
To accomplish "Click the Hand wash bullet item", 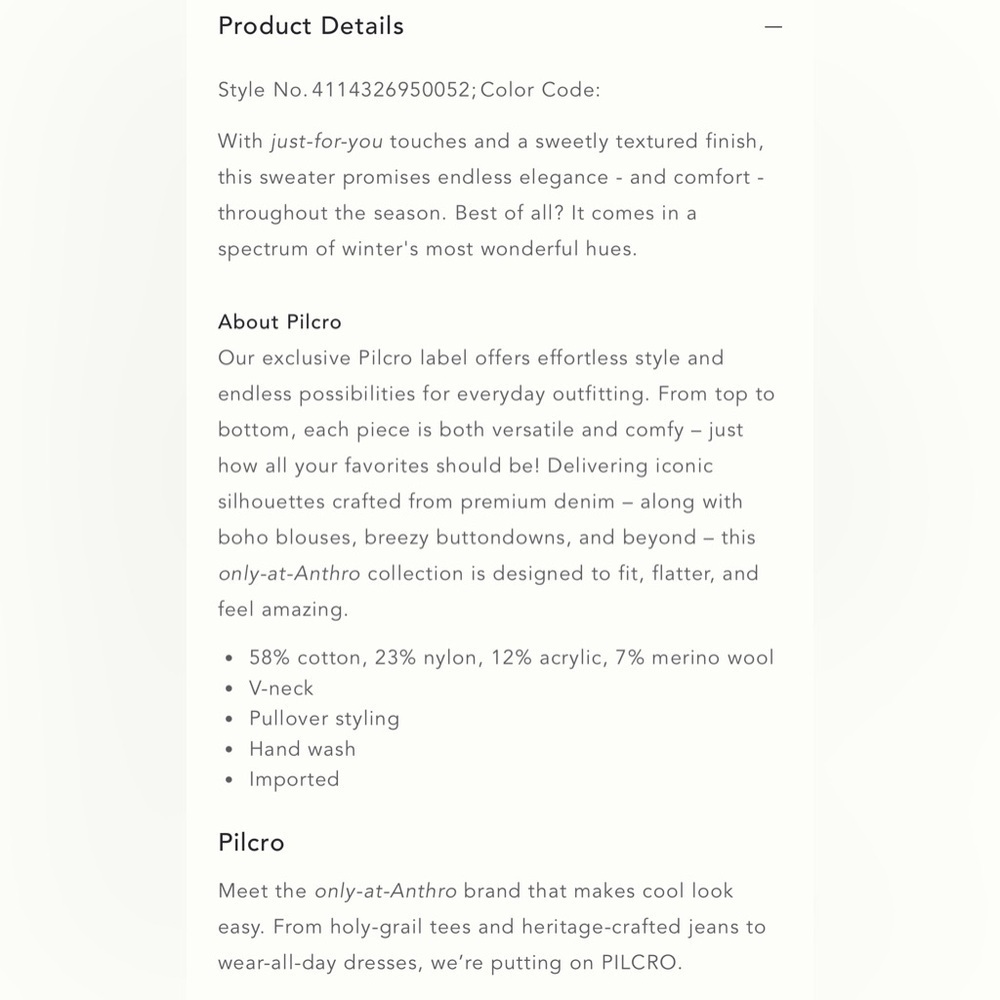I will 302,749.
